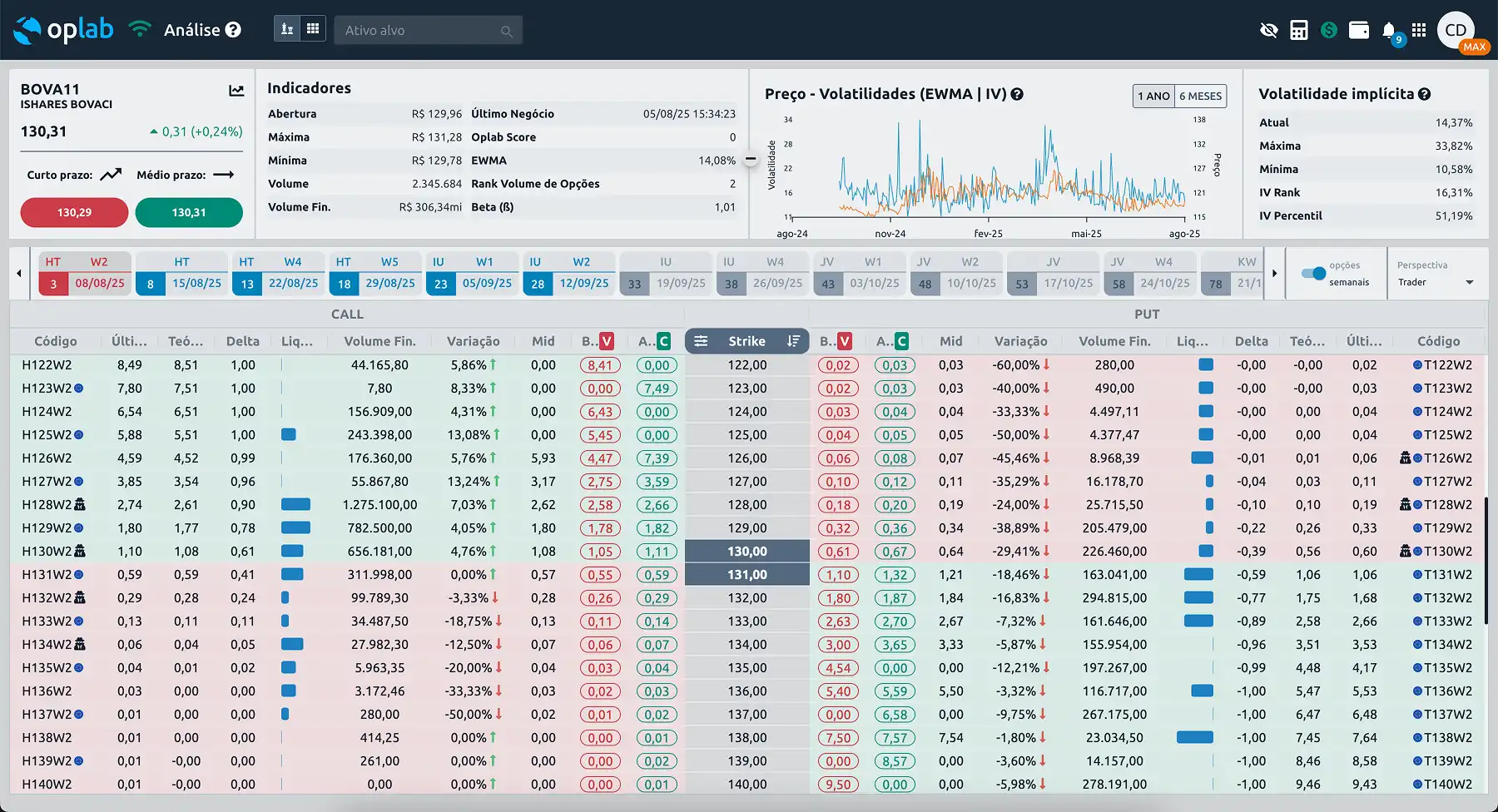The image size is (1498, 812).
Task: Open option code H128W2
Action: pyautogui.click(x=47, y=505)
